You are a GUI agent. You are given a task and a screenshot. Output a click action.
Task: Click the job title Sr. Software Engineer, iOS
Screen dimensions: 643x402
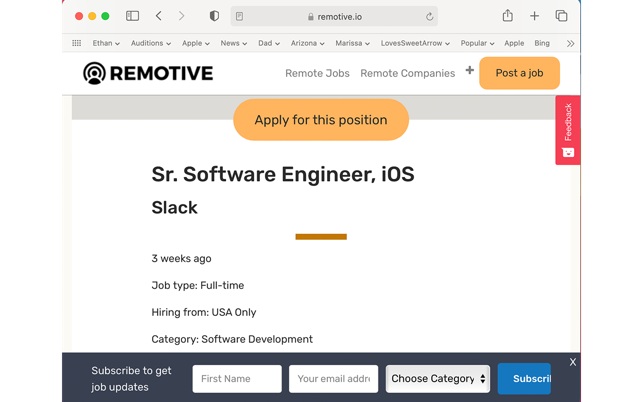283,174
